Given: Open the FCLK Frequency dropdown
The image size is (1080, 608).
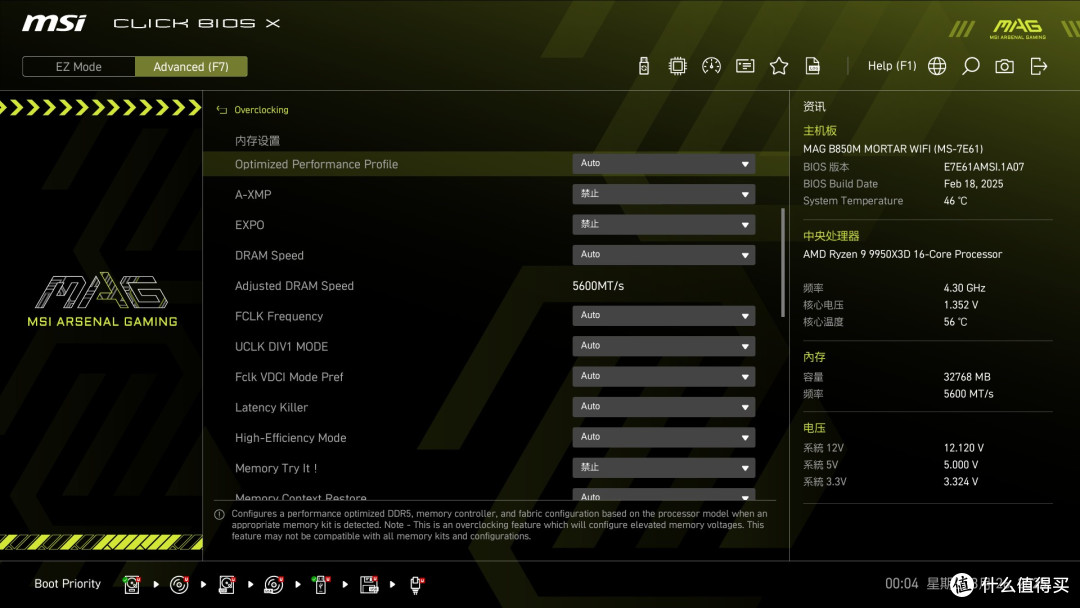Looking at the screenshot, I should [x=663, y=315].
